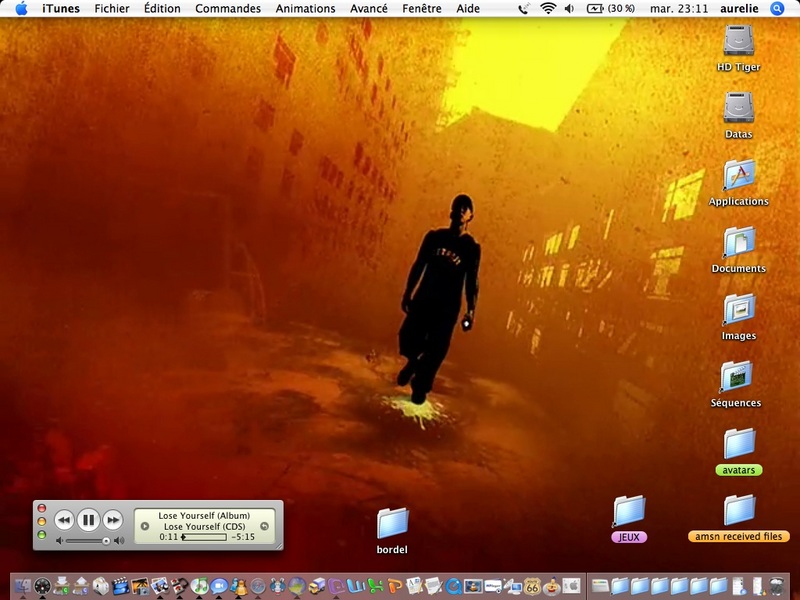
Task: Open iChat from the Dock
Action: point(219,586)
